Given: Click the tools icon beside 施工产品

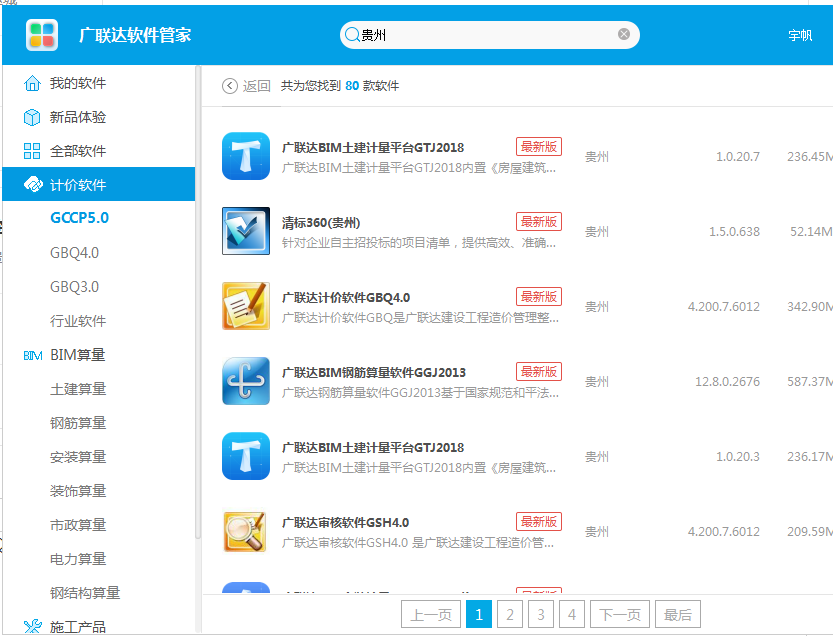Looking at the screenshot, I should point(33,627).
